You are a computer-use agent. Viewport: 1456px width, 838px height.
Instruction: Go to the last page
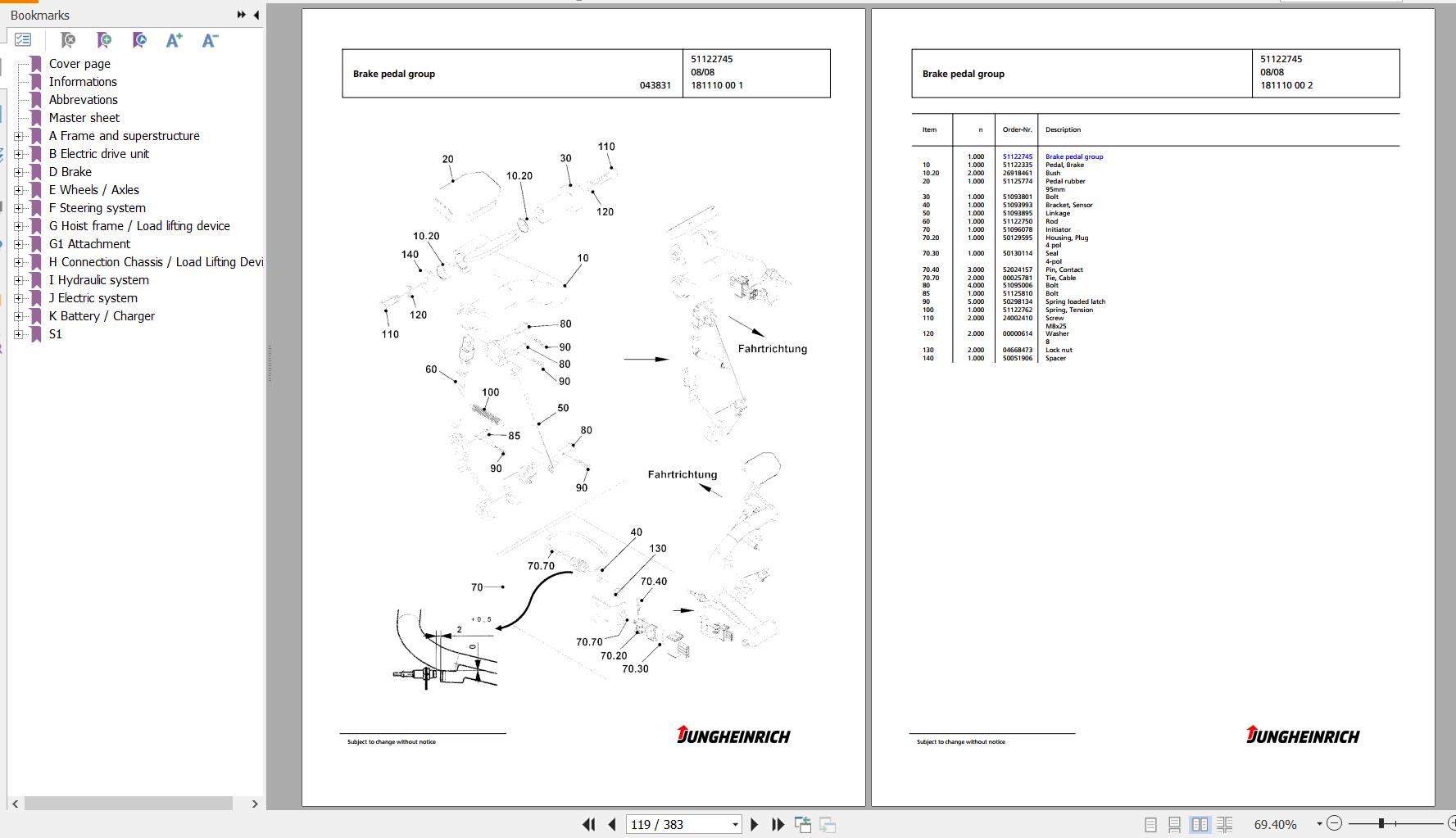778,825
